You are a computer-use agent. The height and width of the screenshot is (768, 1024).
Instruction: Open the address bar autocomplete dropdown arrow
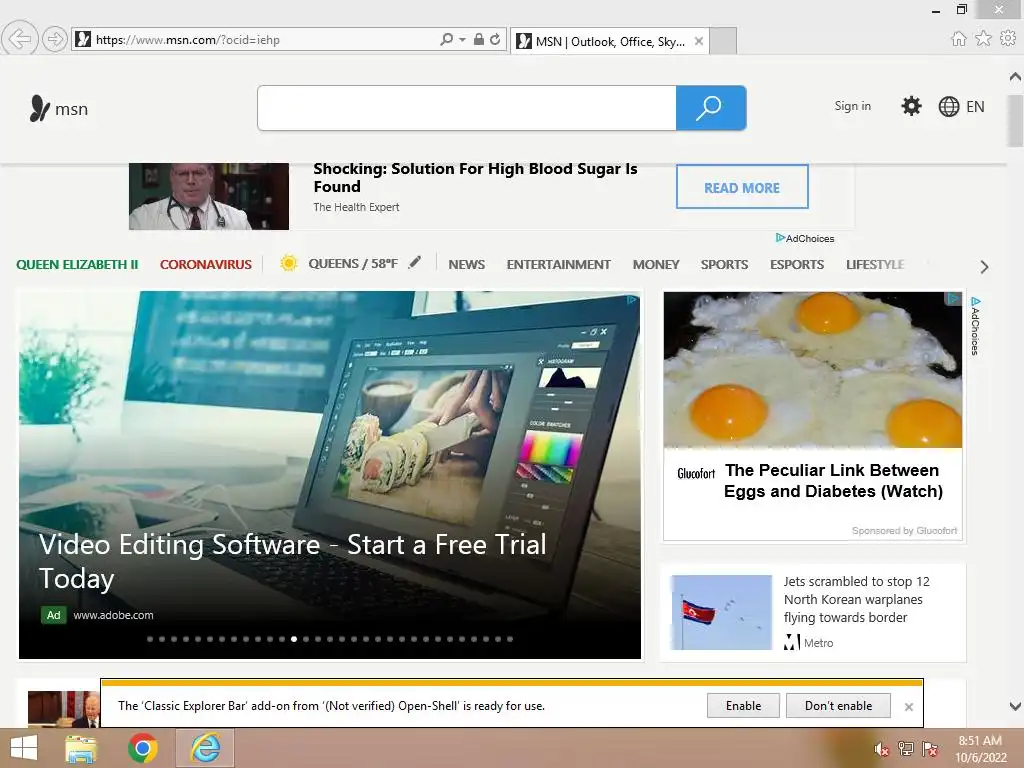pyautogui.click(x=462, y=39)
